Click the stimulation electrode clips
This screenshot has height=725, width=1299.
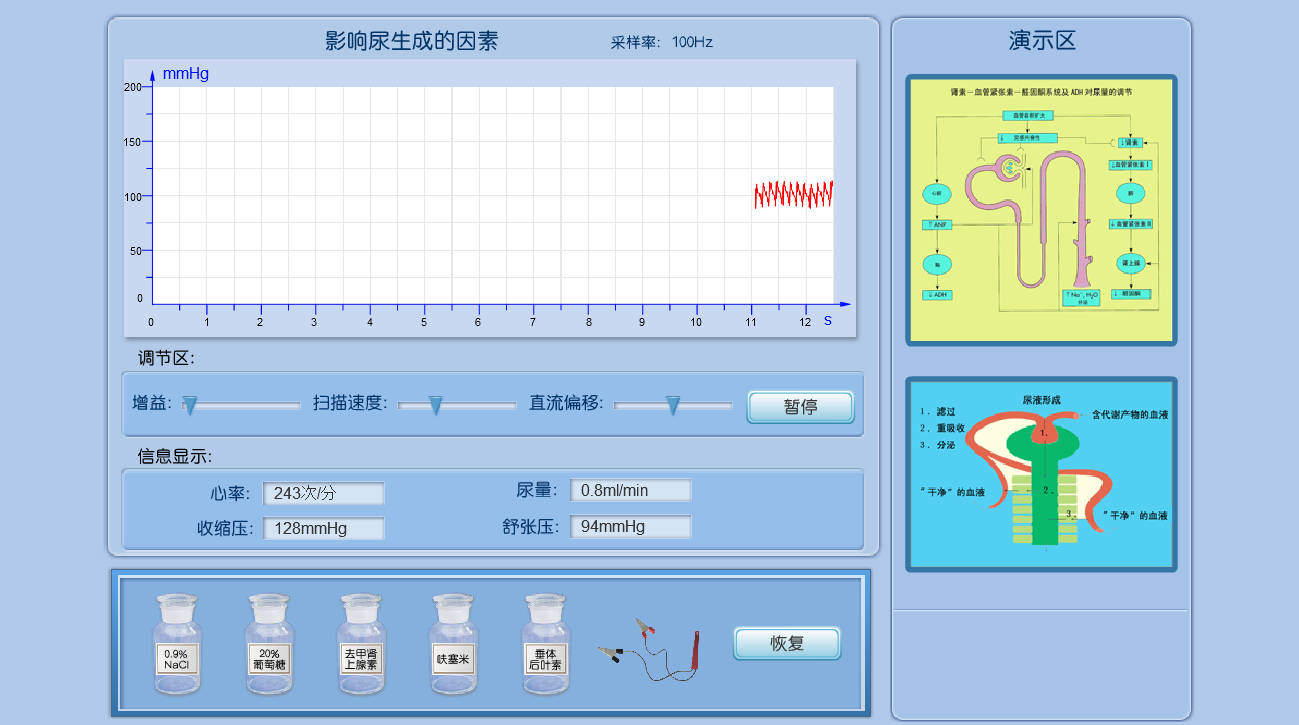[x=650, y=648]
